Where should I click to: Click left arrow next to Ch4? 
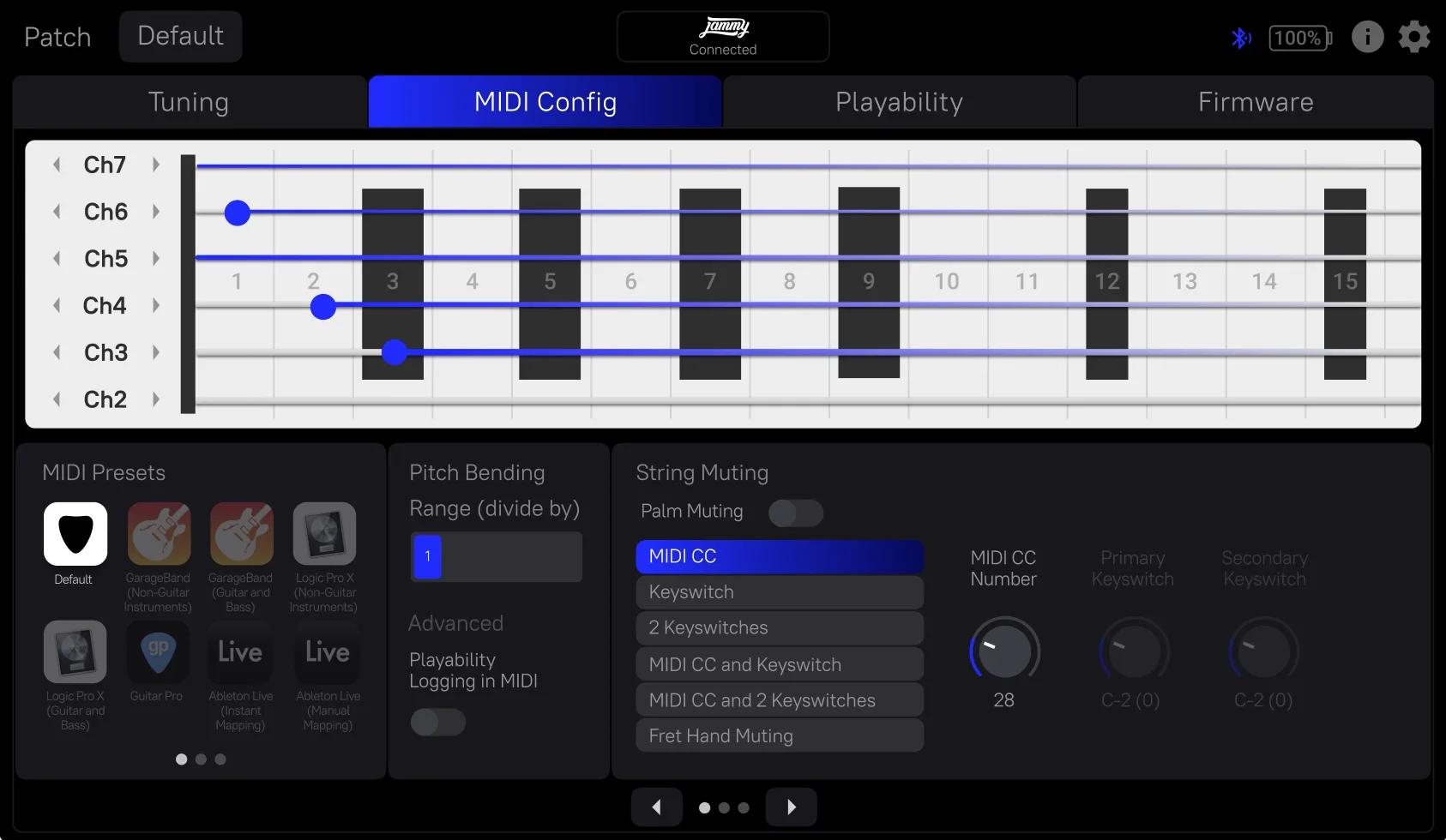57,305
